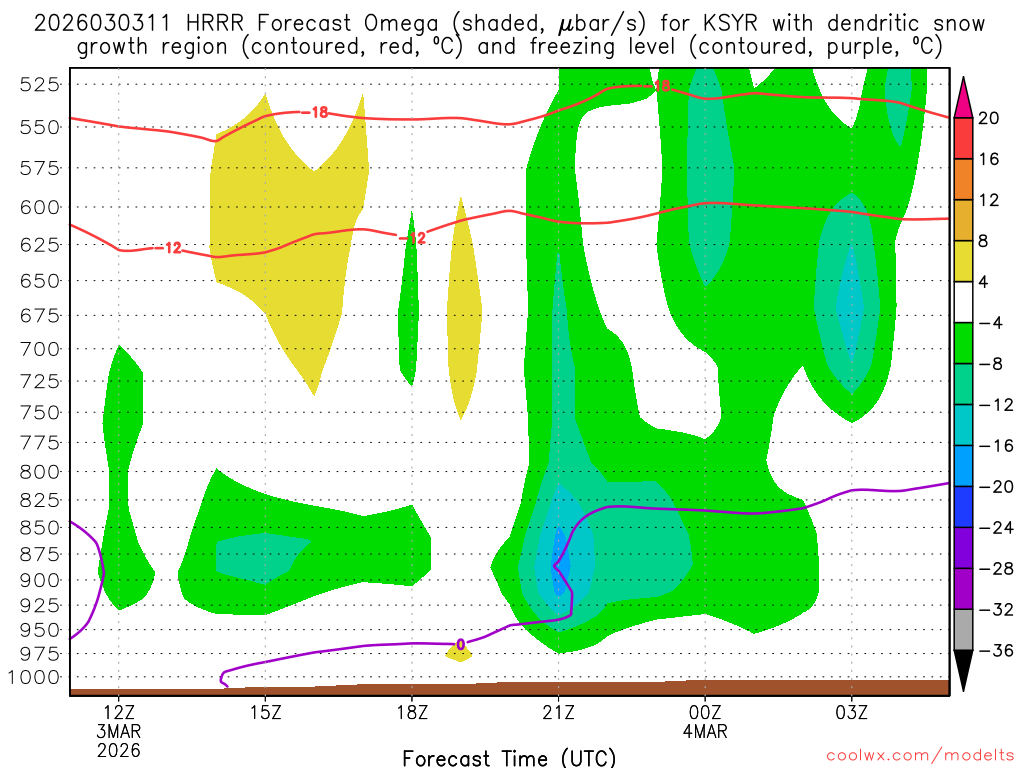
Task: Click the dark blue omega core near 21Z 875
Action: pyautogui.click(x=559, y=562)
